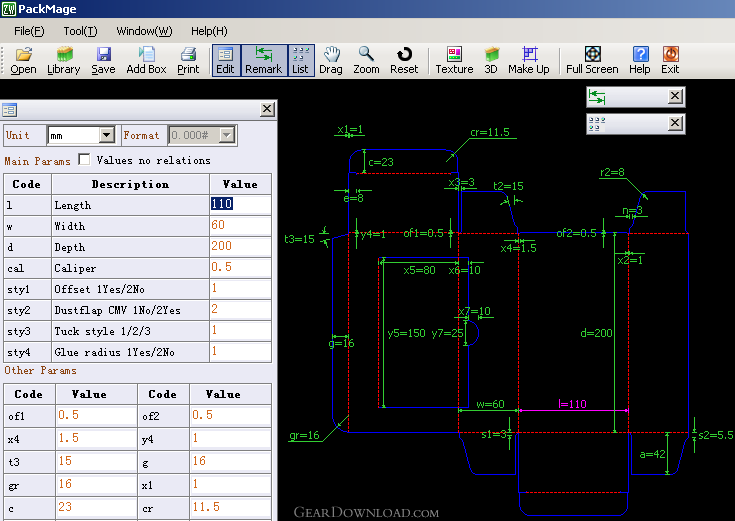
Task: Select the Drag hand tool
Action: click(x=331, y=60)
